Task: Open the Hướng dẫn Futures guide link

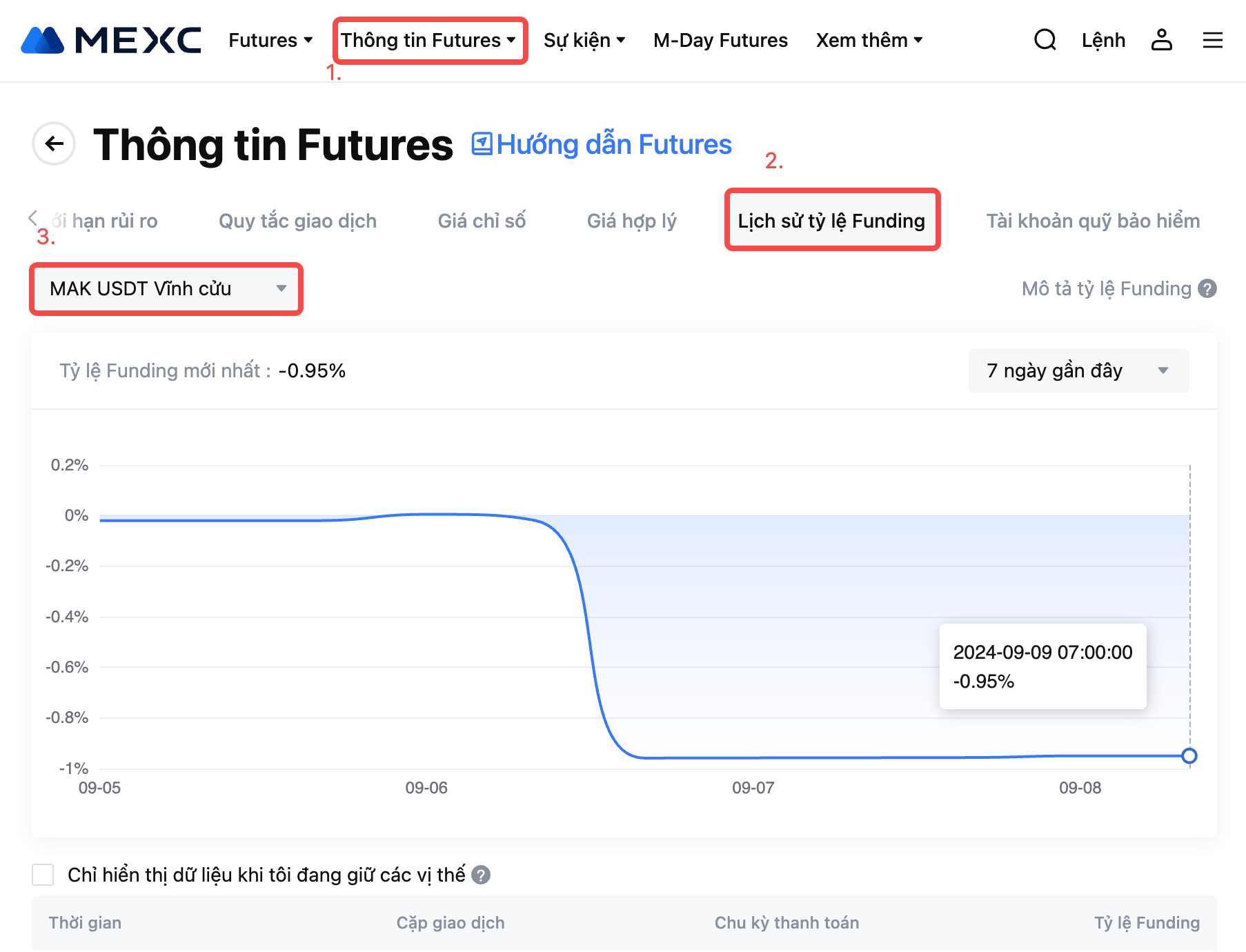Action: coord(602,144)
